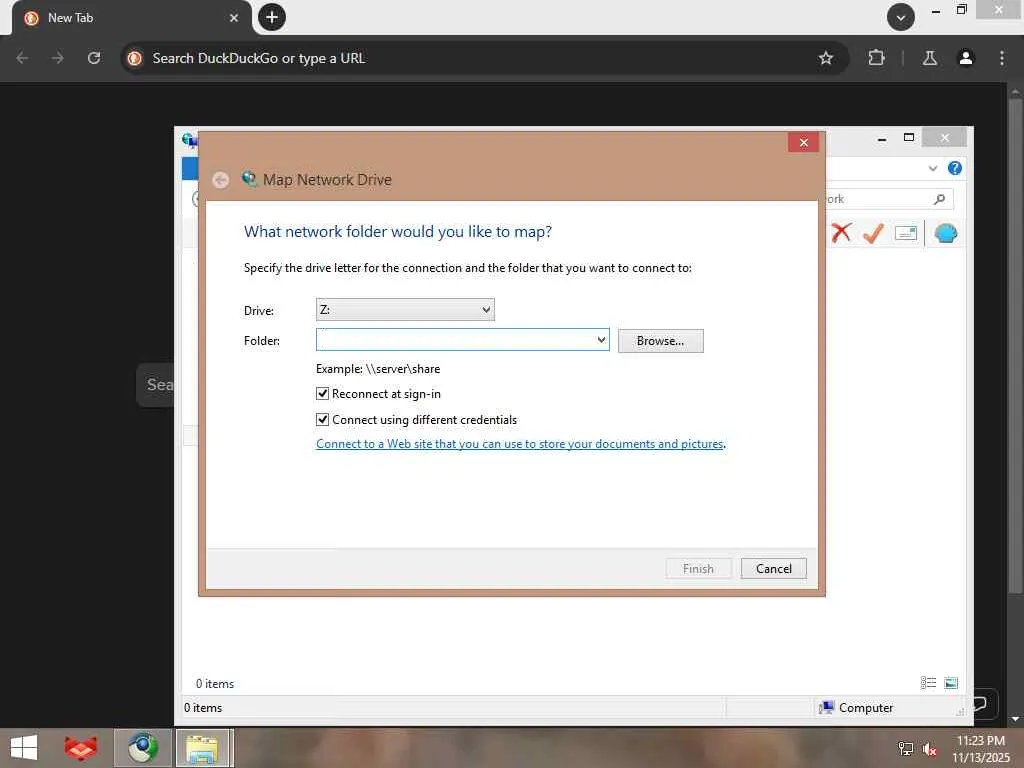This screenshot has width=1024, height=768.
Task: Open the Chromium browser taskbar icon
Action: 143,748
